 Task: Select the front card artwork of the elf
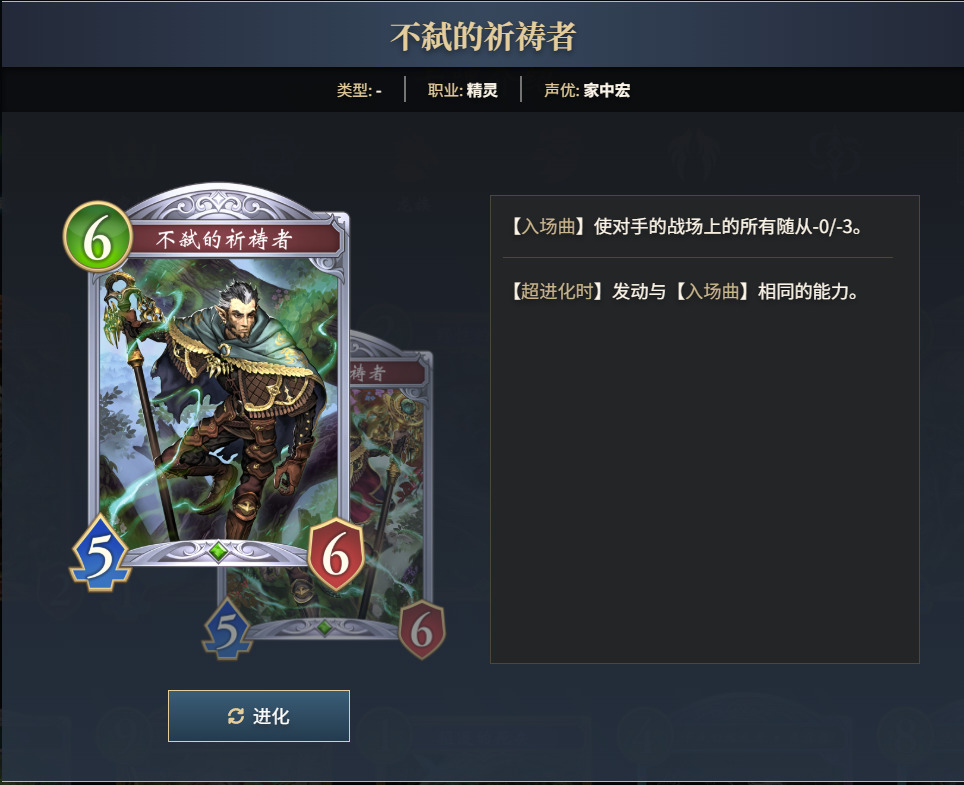tap(218, 400)
